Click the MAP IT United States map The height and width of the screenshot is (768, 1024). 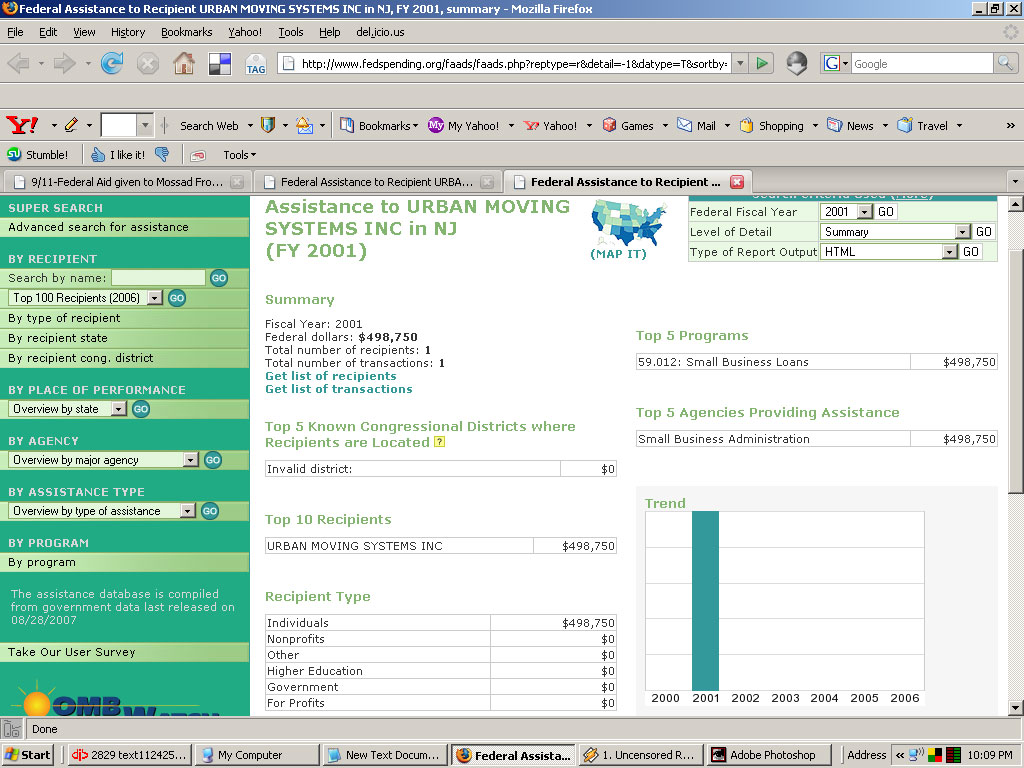pyautogui.click(x=627, y=223)
